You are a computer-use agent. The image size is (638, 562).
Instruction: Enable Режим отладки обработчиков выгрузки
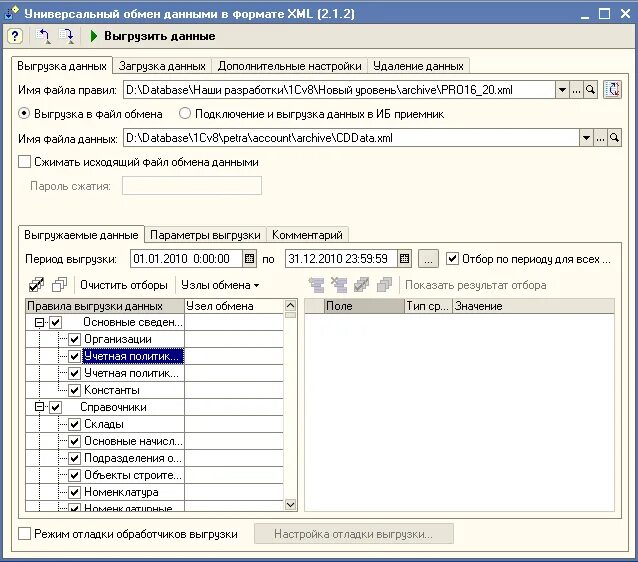point(24,534)
